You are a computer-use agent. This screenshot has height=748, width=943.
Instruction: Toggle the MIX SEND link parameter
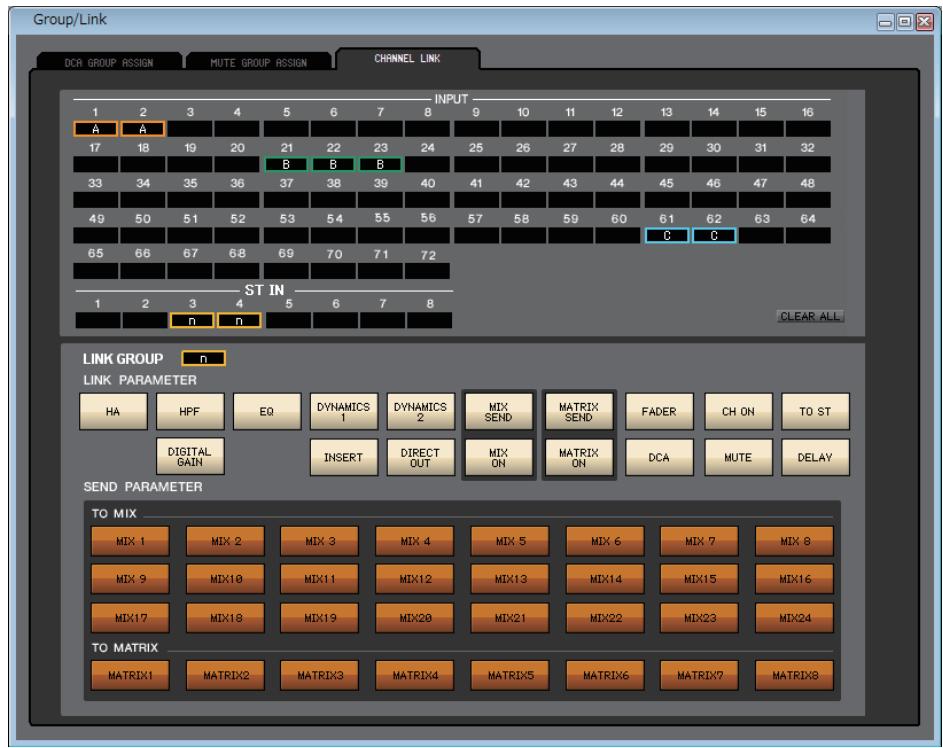498,411
